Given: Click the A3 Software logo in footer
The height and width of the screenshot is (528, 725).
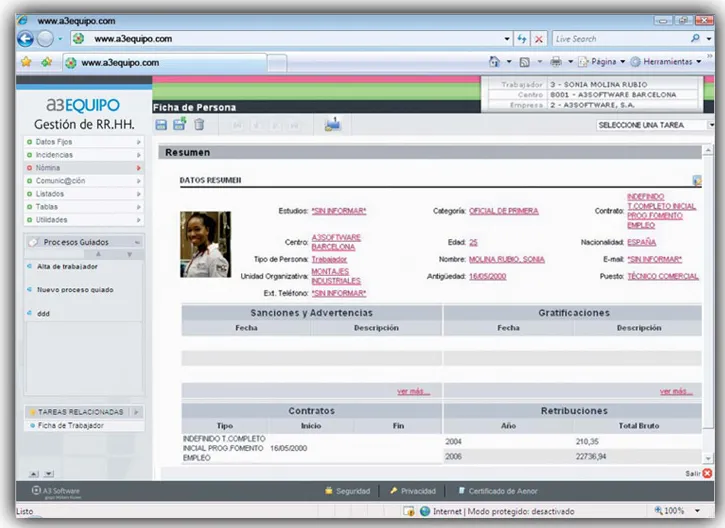Looking at the screenshot, I should 56,491.
